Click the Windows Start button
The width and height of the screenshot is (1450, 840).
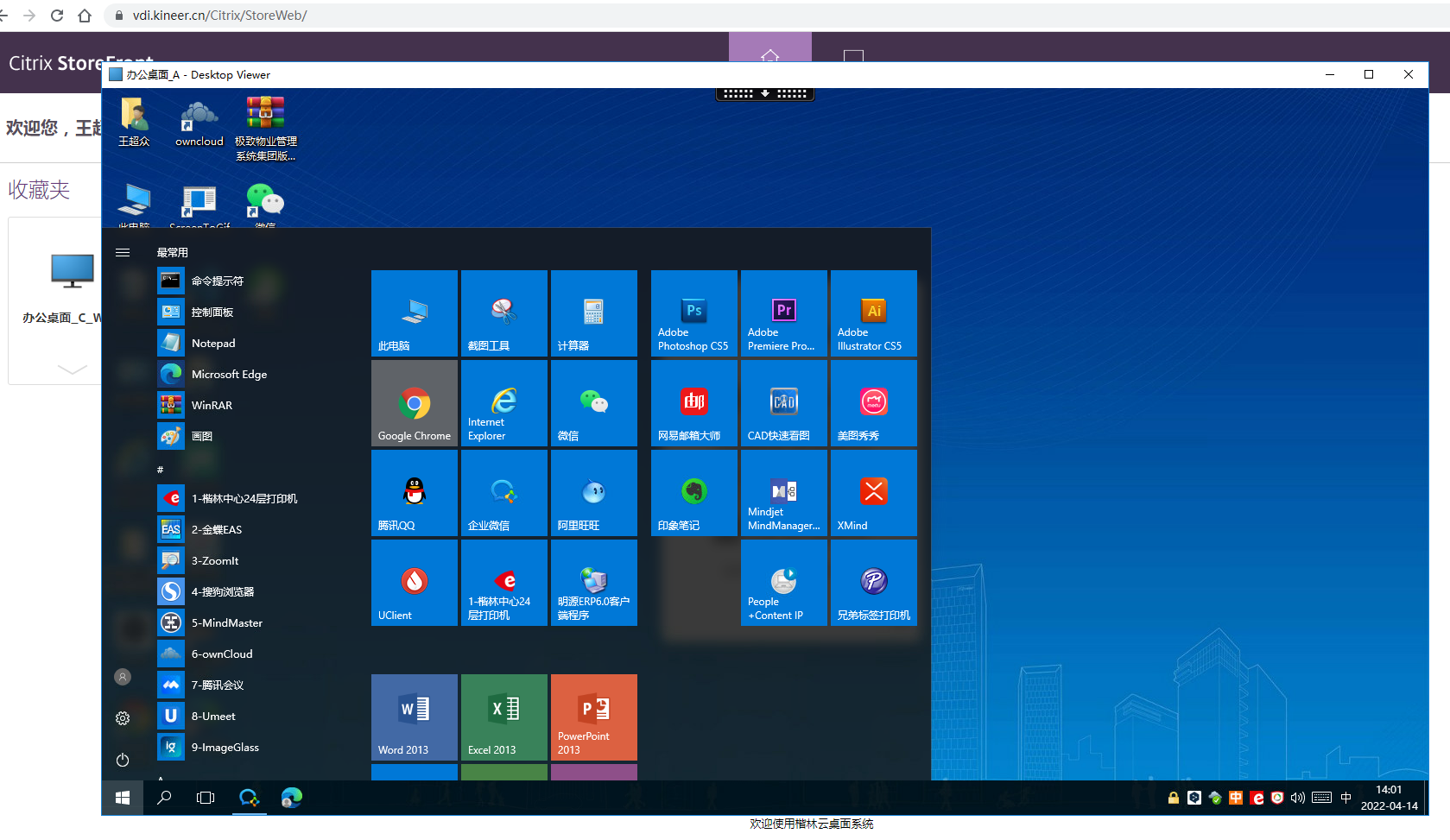click(x=123, y=798)
